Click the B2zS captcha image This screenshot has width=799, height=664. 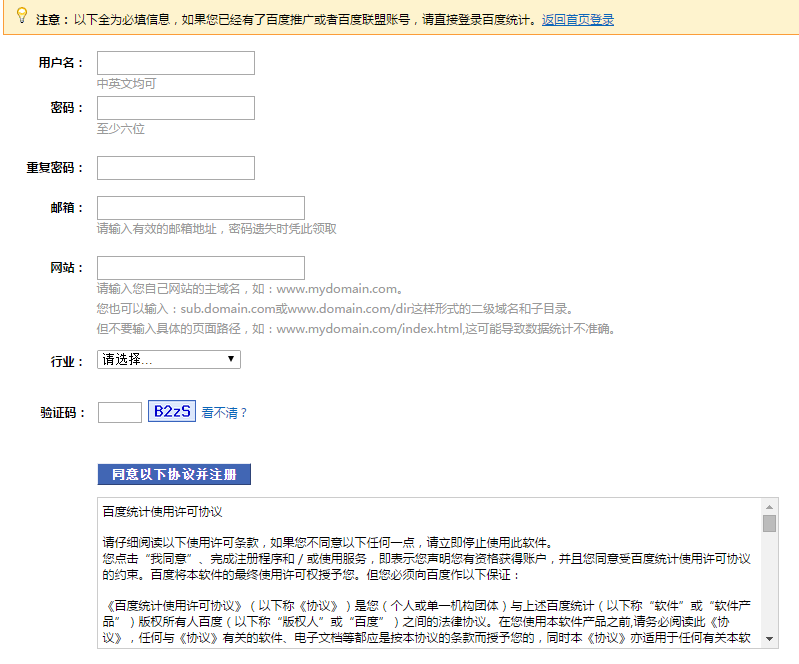pyautogui.click(x=171, y=411)
